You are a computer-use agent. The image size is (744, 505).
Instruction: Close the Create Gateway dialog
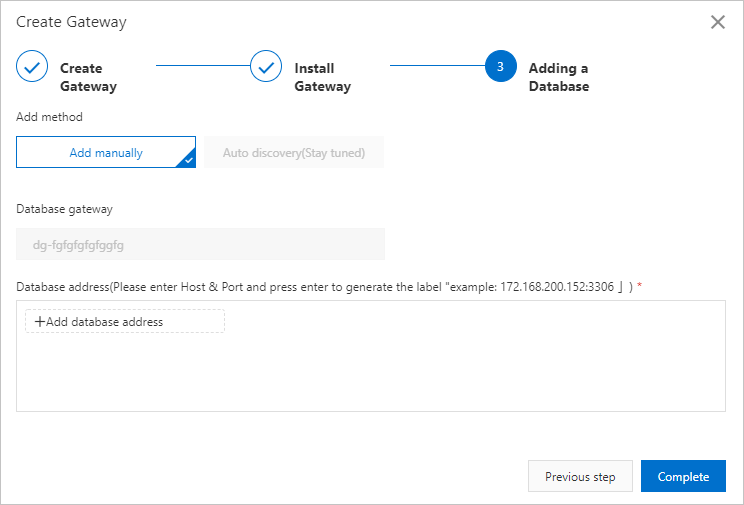pos(717,22)
